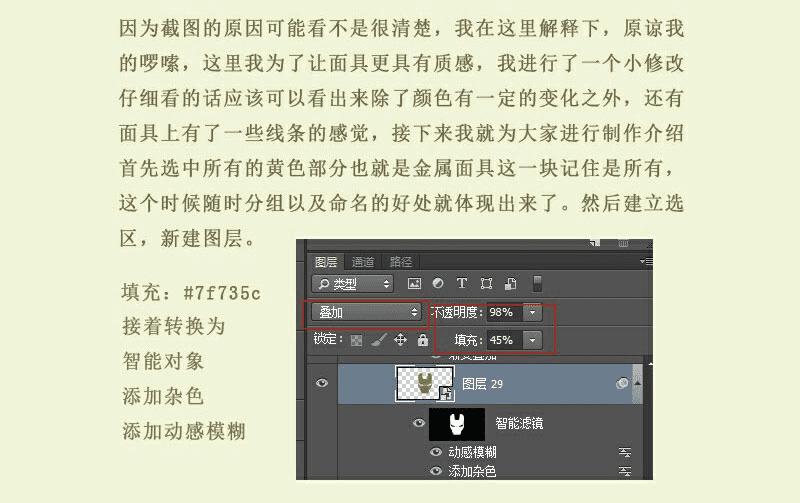
Task: Filter layers by smart object icon
Action: click(511, 284)
